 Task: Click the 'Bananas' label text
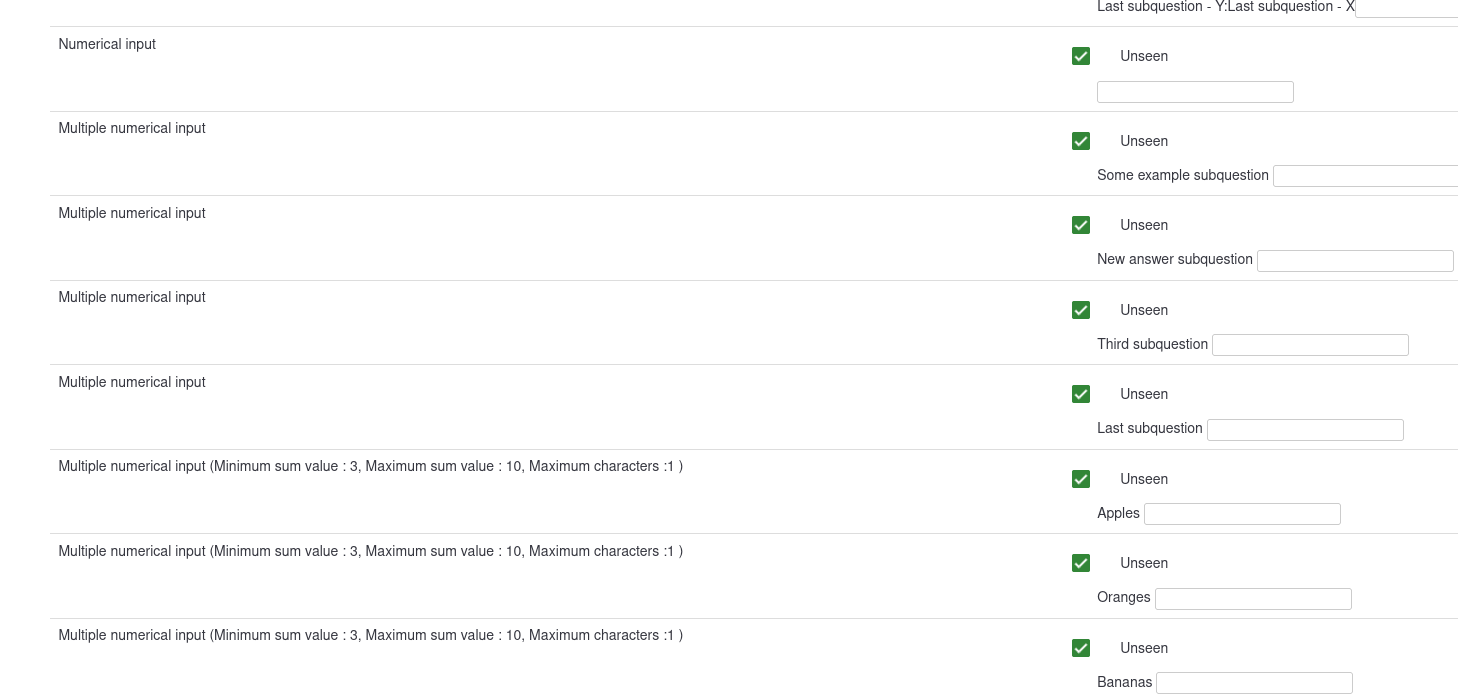coord(1125,682)
